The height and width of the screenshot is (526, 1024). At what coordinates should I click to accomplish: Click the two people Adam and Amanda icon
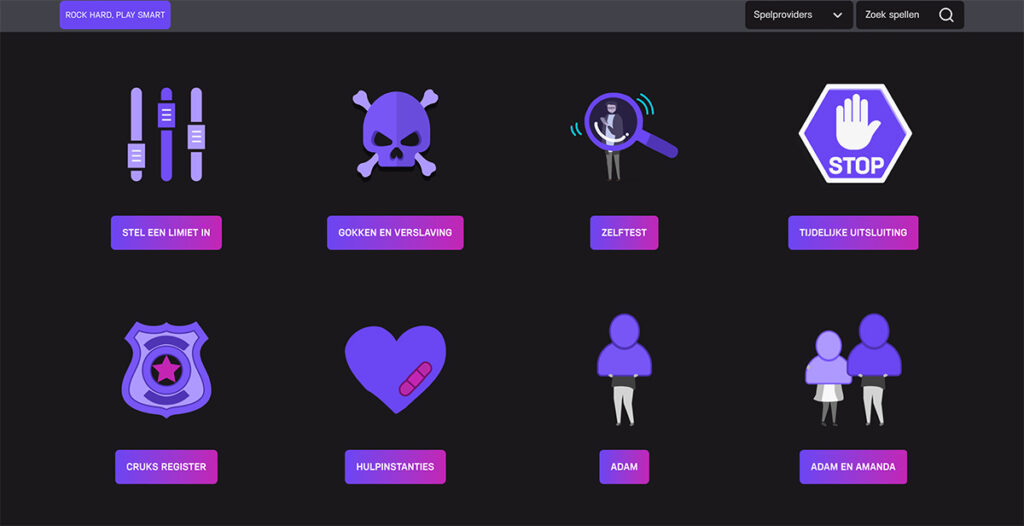click(x=853, y=370)
